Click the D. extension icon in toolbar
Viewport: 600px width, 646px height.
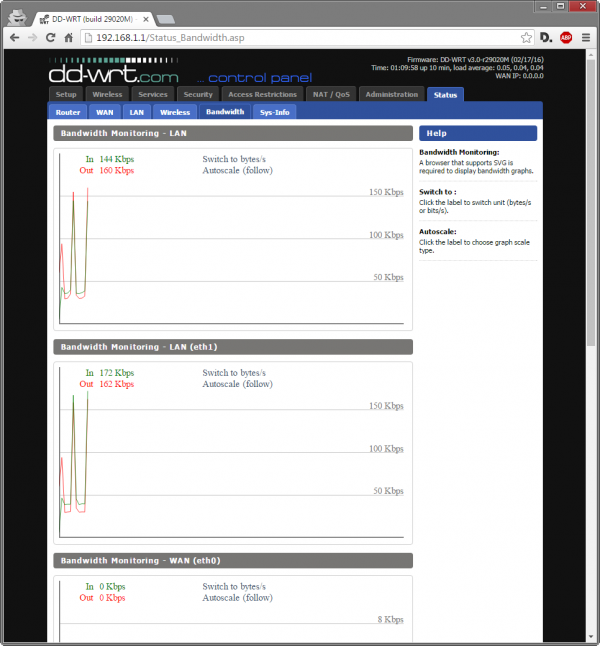point(546,37)
